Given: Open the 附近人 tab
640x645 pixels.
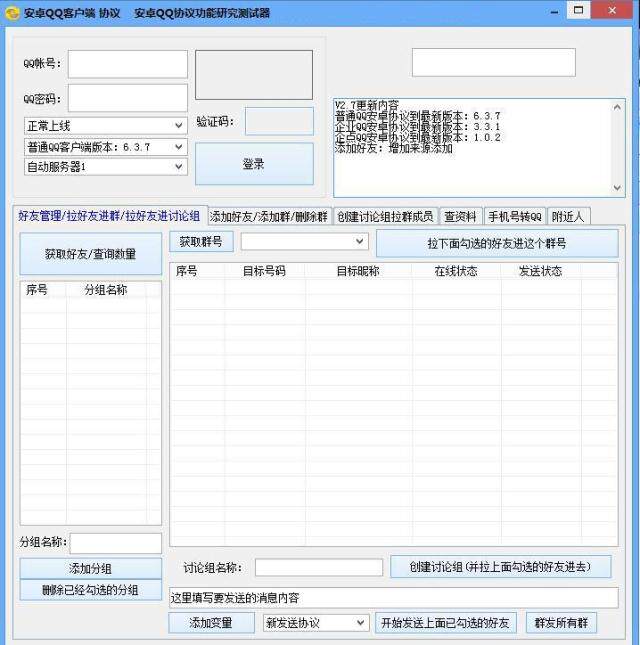Looking at the screenshot, I should (568, 216).
